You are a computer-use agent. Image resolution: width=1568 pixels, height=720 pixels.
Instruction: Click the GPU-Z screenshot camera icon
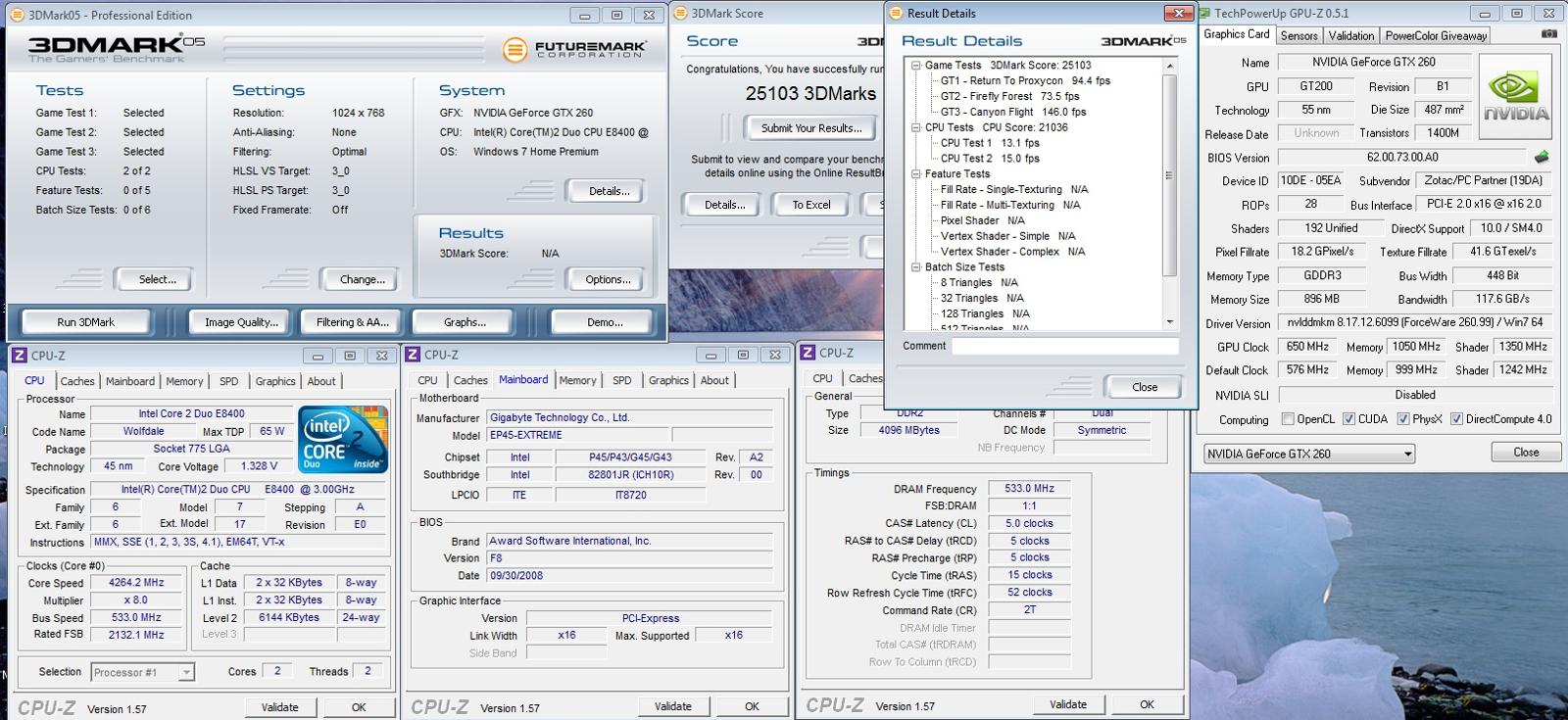1548,34
